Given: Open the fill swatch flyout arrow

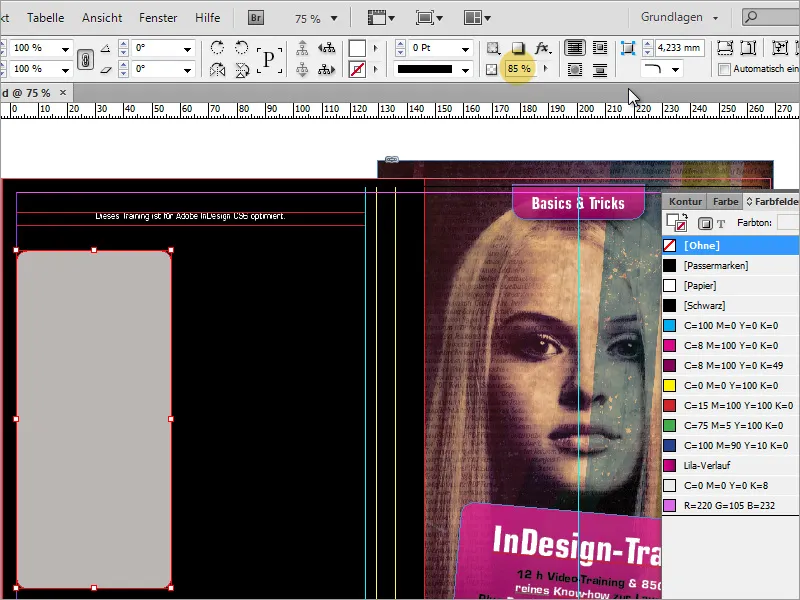Looking at the screenshot, I should (x=376, y=48).
